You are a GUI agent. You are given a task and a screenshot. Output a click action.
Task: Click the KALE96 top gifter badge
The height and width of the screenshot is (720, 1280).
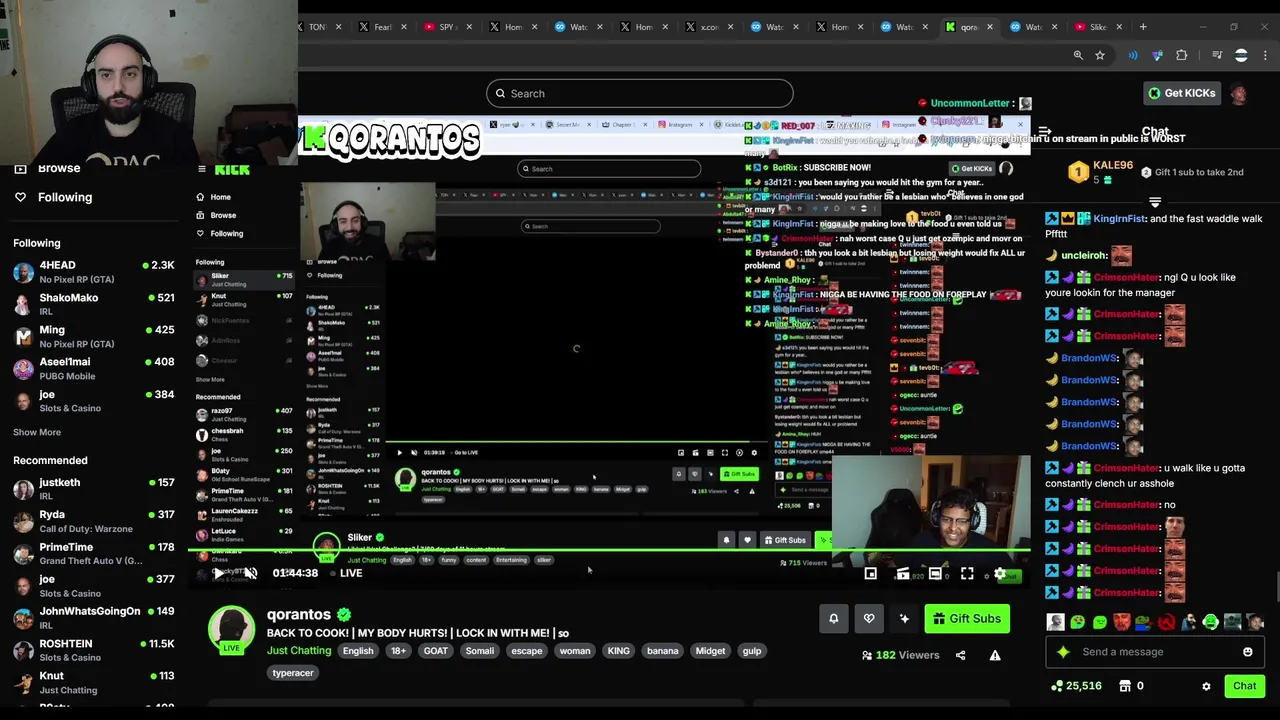click(x=1078, y=172)
